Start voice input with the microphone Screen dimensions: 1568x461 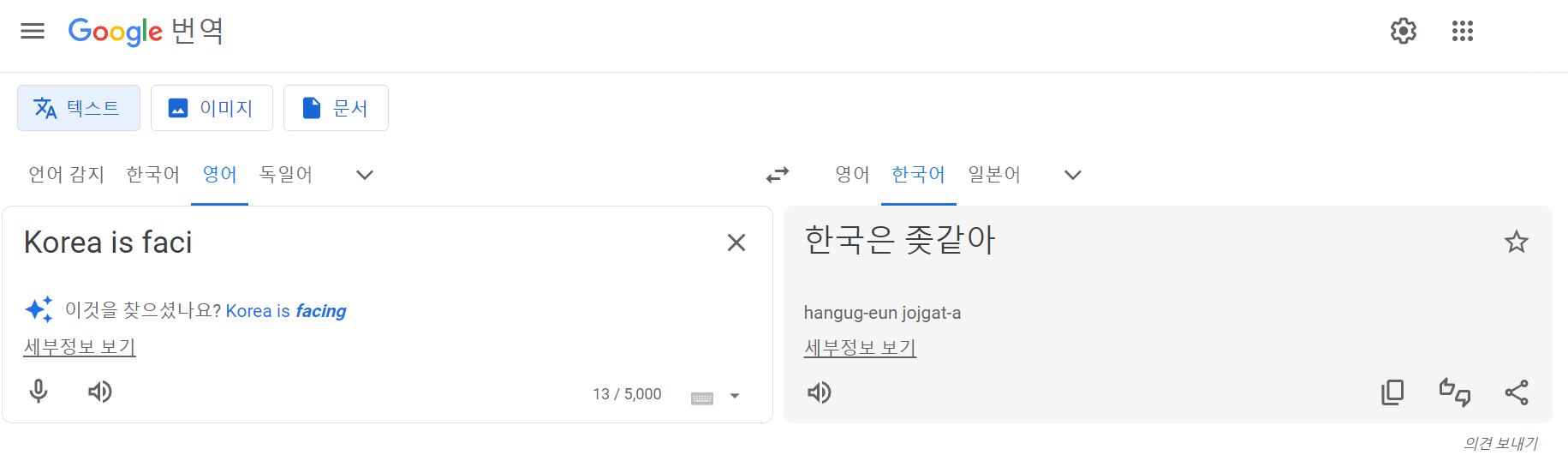(x=39, y=392)
